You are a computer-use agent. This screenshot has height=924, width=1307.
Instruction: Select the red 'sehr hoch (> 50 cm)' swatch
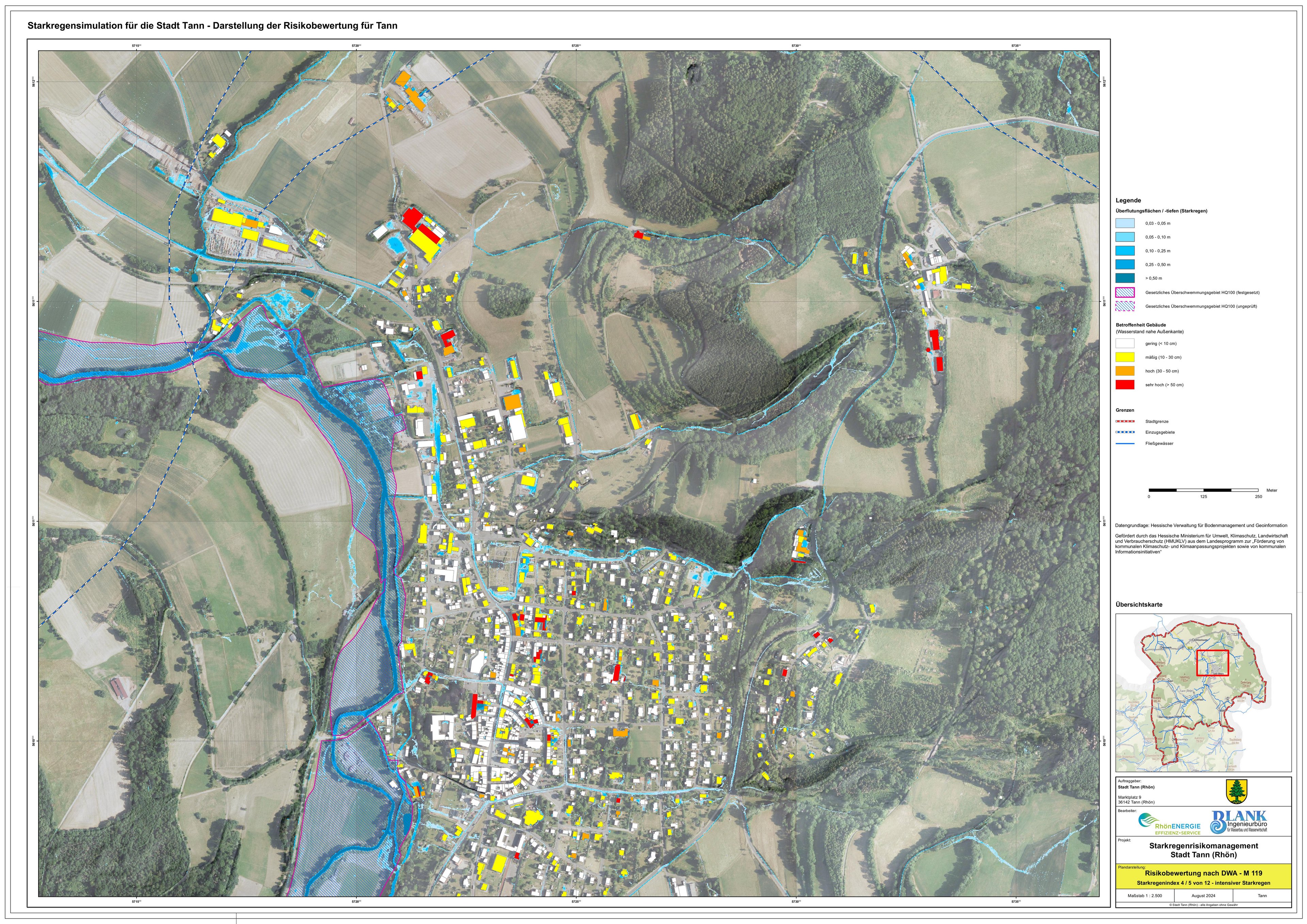1125,385
